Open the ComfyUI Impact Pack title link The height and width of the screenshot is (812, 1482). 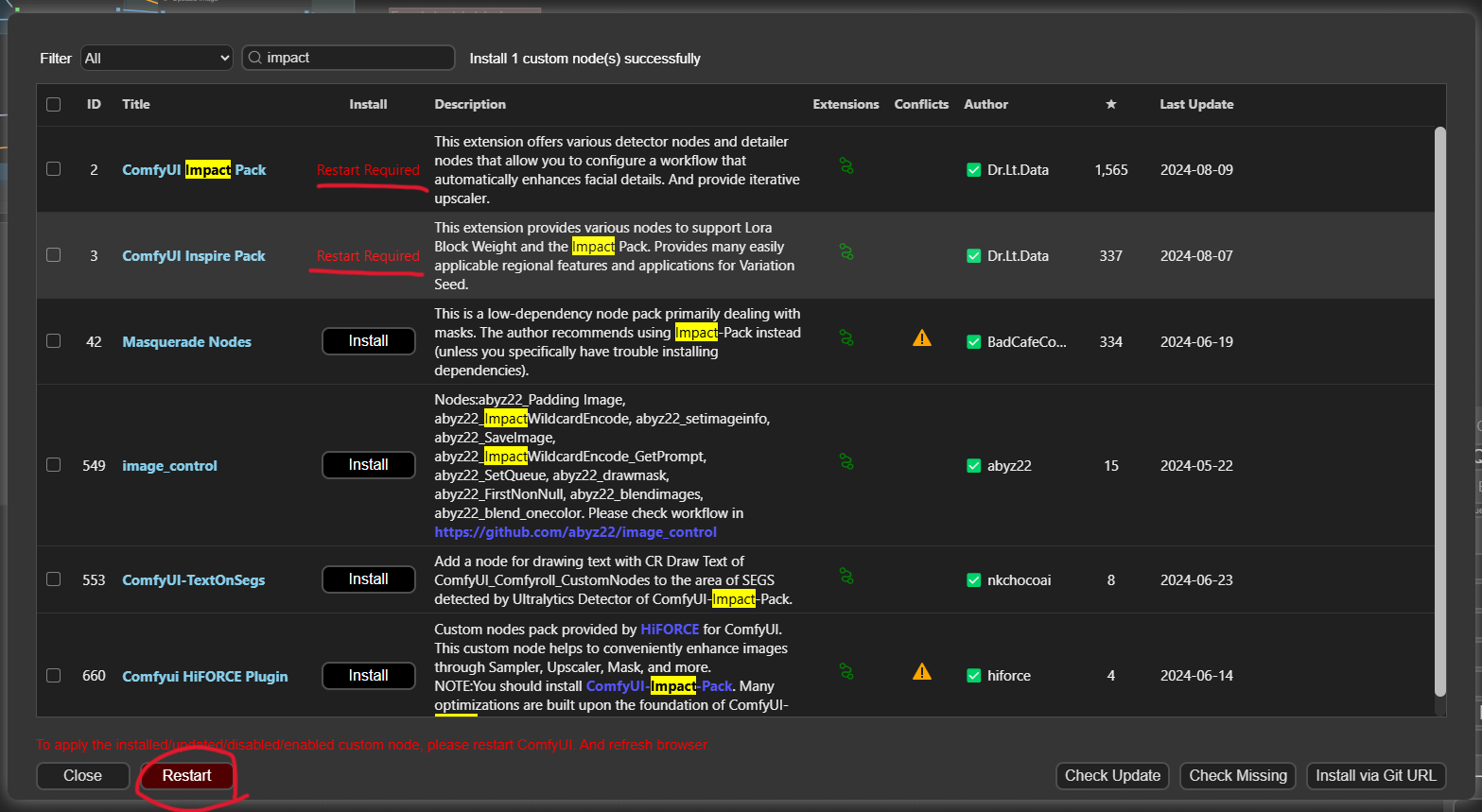[x=194, y=170]
